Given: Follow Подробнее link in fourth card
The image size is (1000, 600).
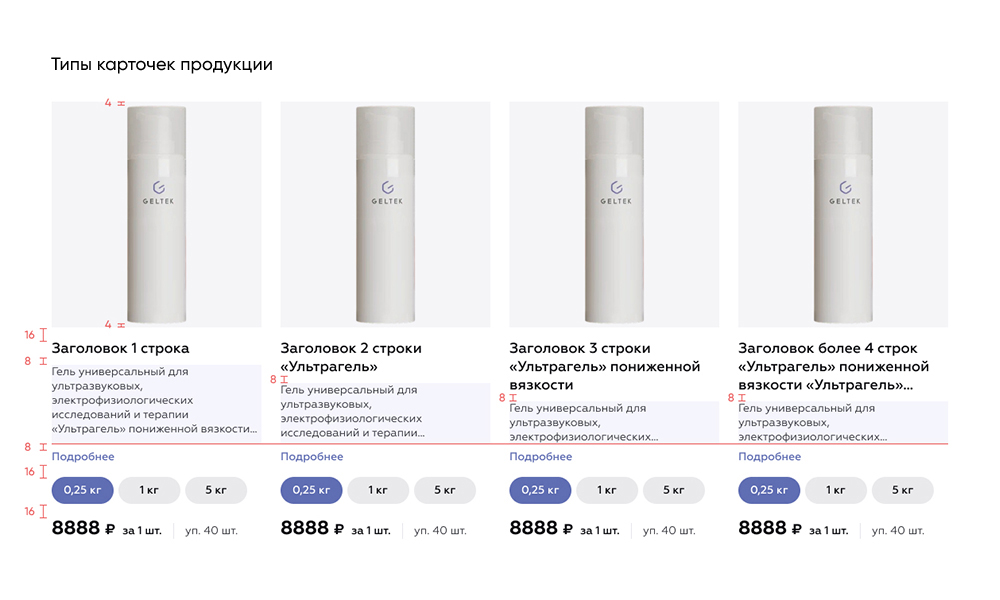Looking at the screenshot, I should (x=770, y=457).
